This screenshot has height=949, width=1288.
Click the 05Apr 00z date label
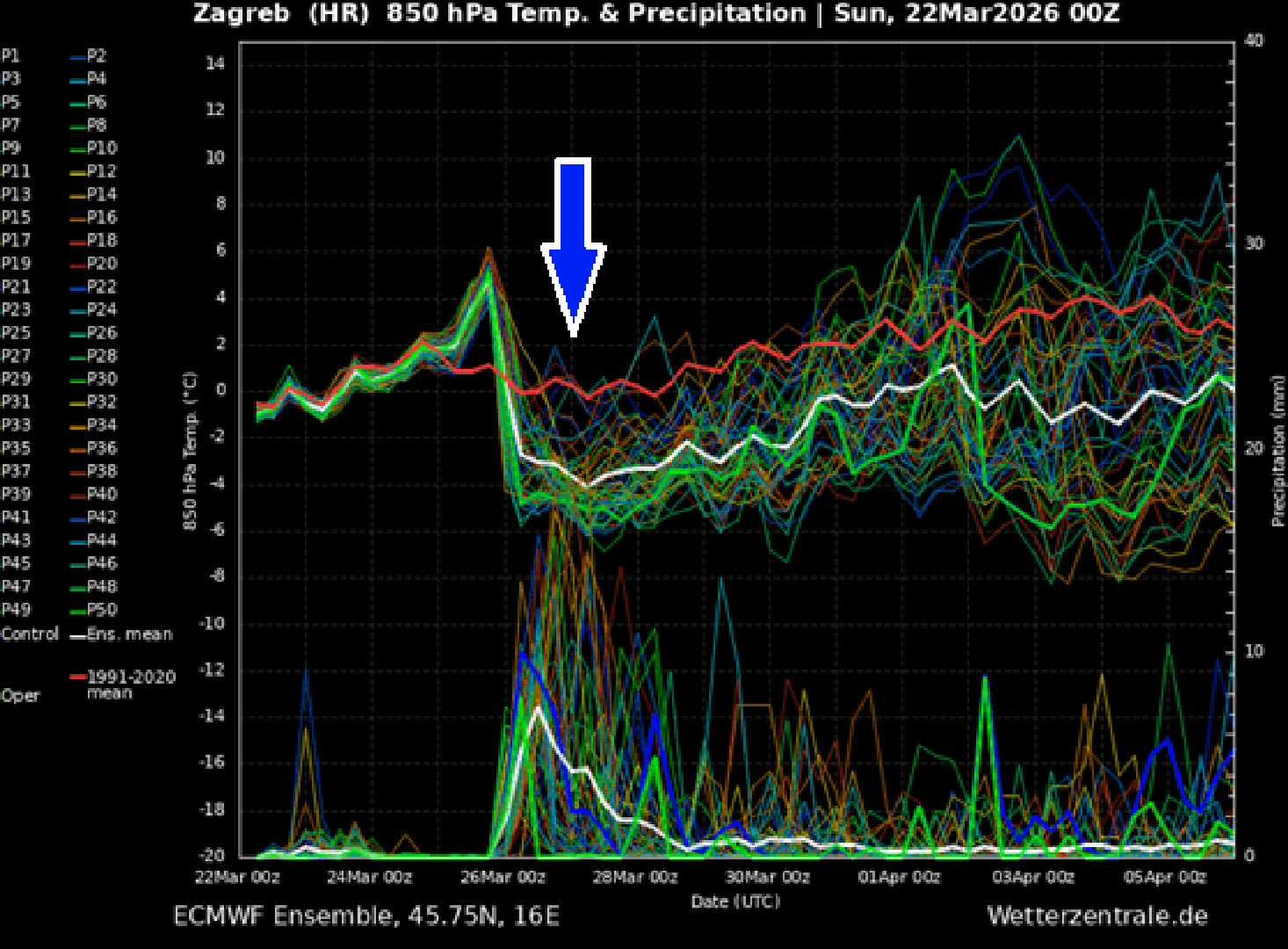1165,877
